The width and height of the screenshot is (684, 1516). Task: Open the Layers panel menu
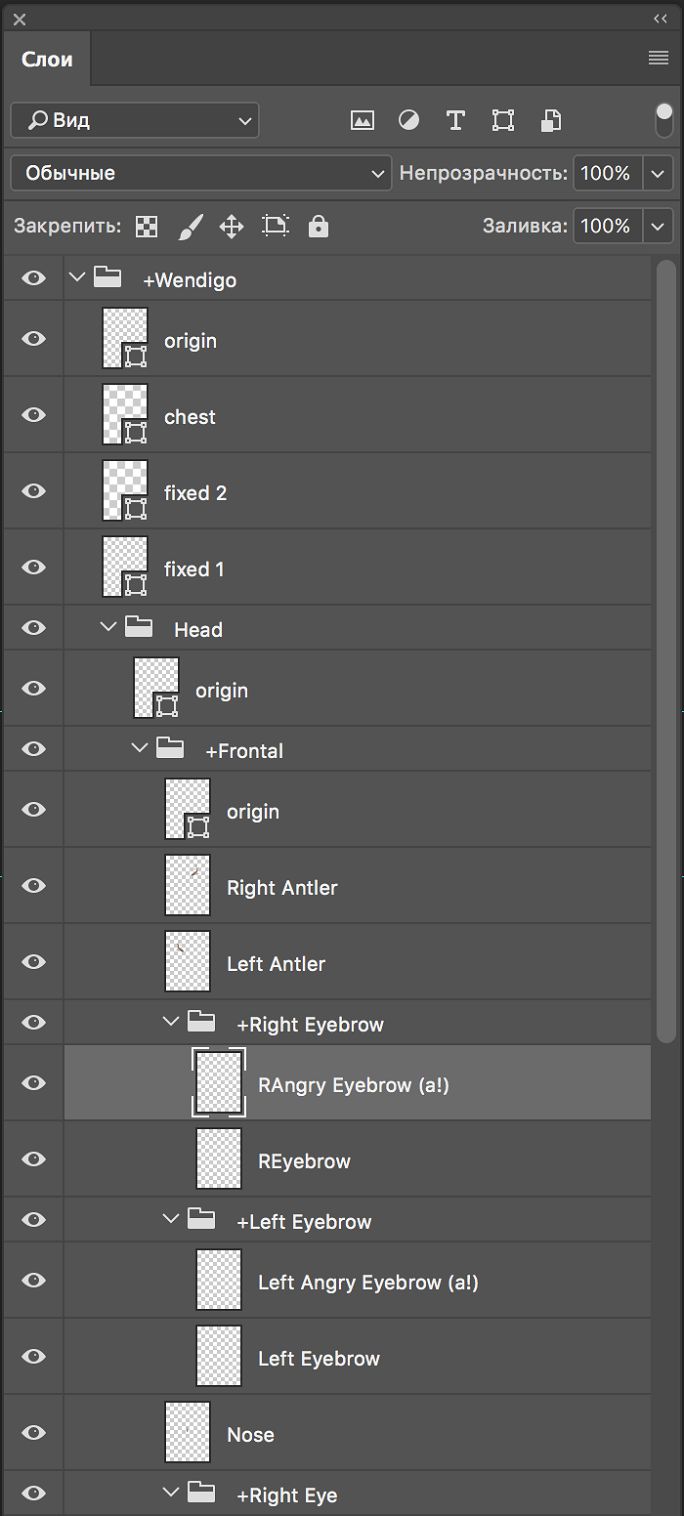pos(658,58)
